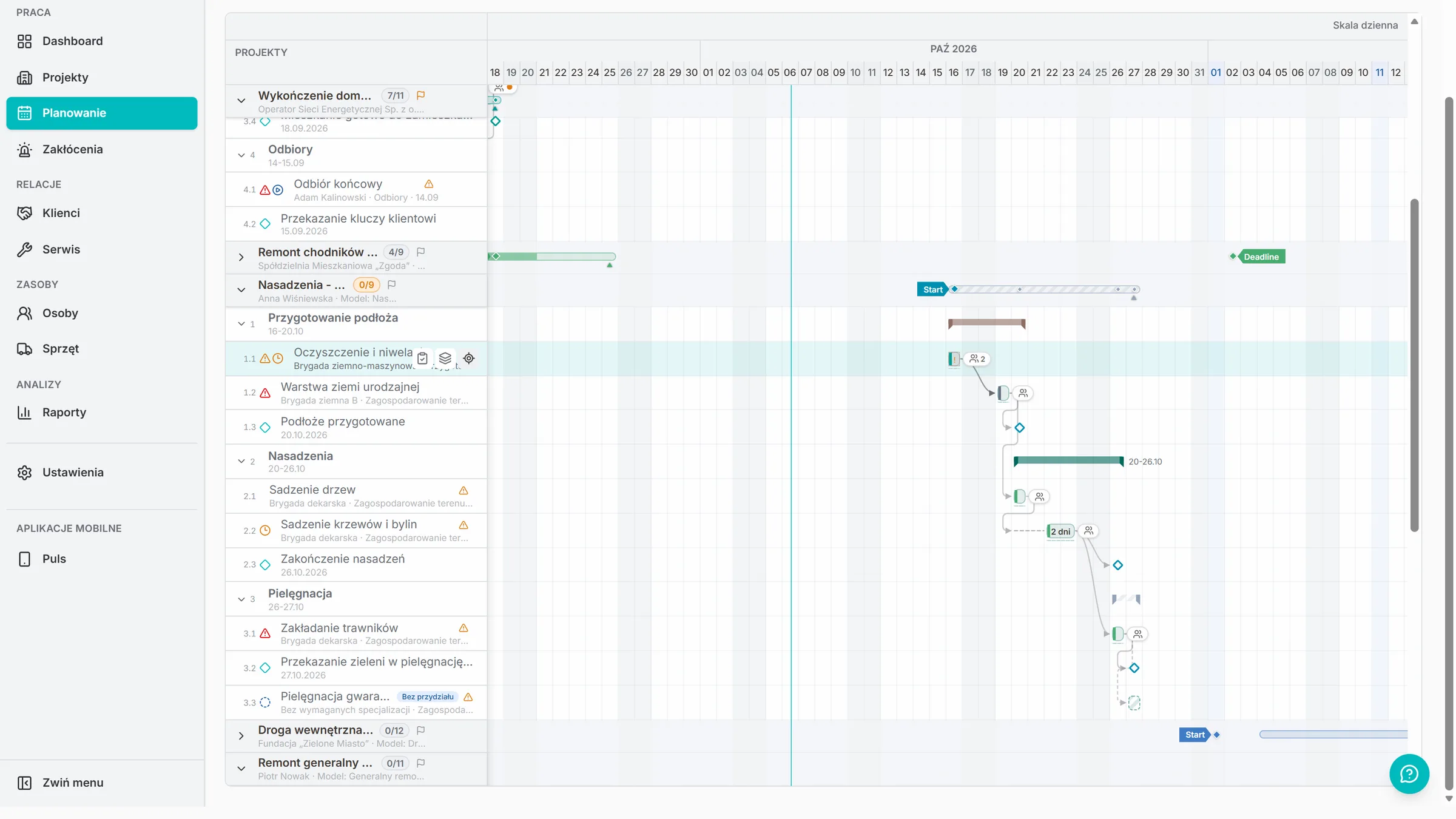
Task: Open the Dashboard sidebar item
Action: click(x=101, y=41)
